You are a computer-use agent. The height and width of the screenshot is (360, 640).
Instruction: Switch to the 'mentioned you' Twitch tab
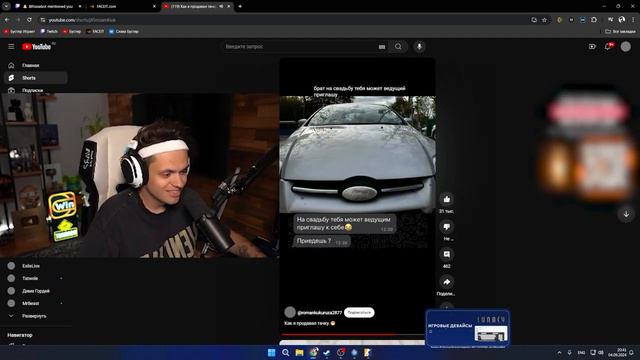point(49,7)
